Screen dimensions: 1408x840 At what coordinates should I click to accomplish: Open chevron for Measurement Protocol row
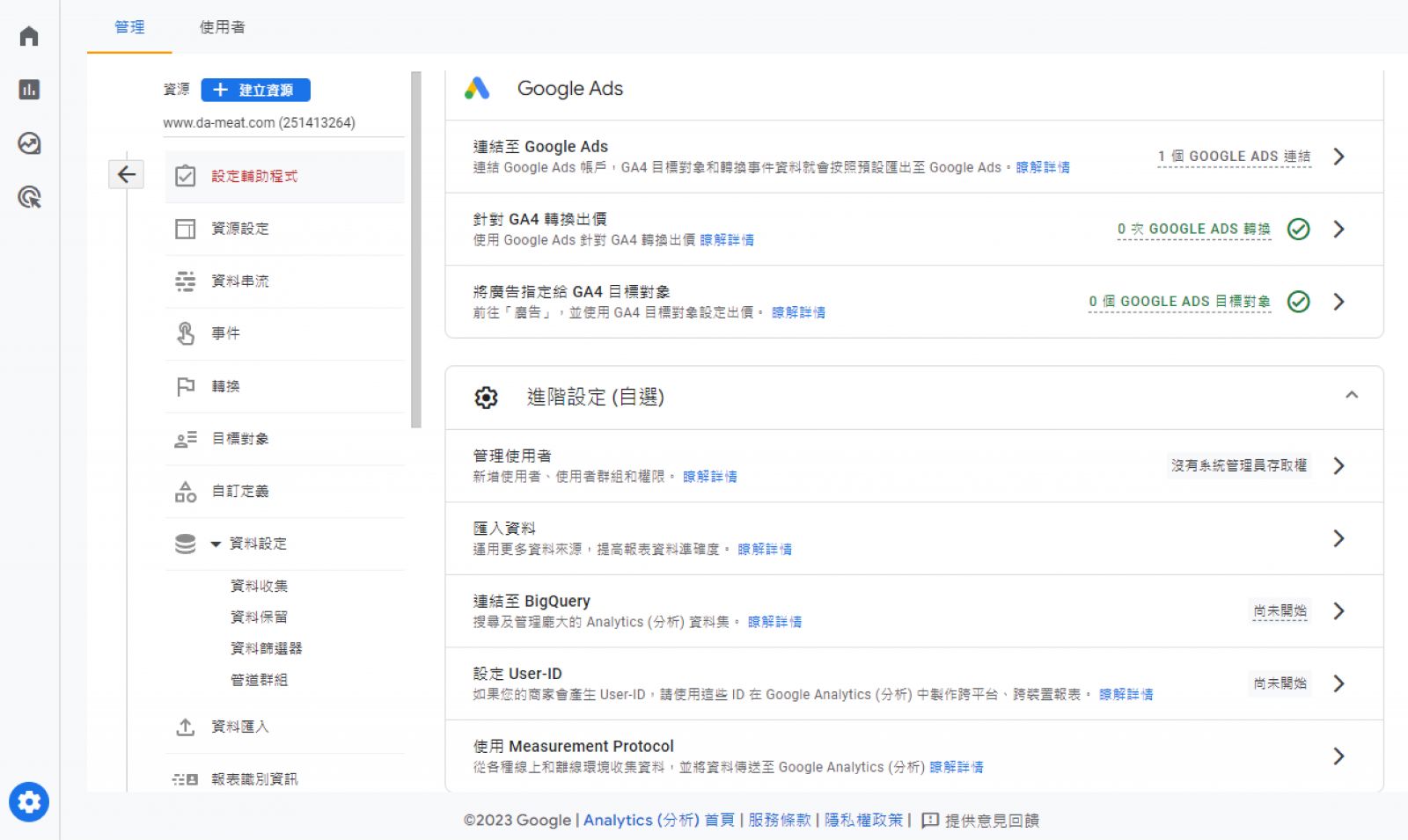(1338, 756)
